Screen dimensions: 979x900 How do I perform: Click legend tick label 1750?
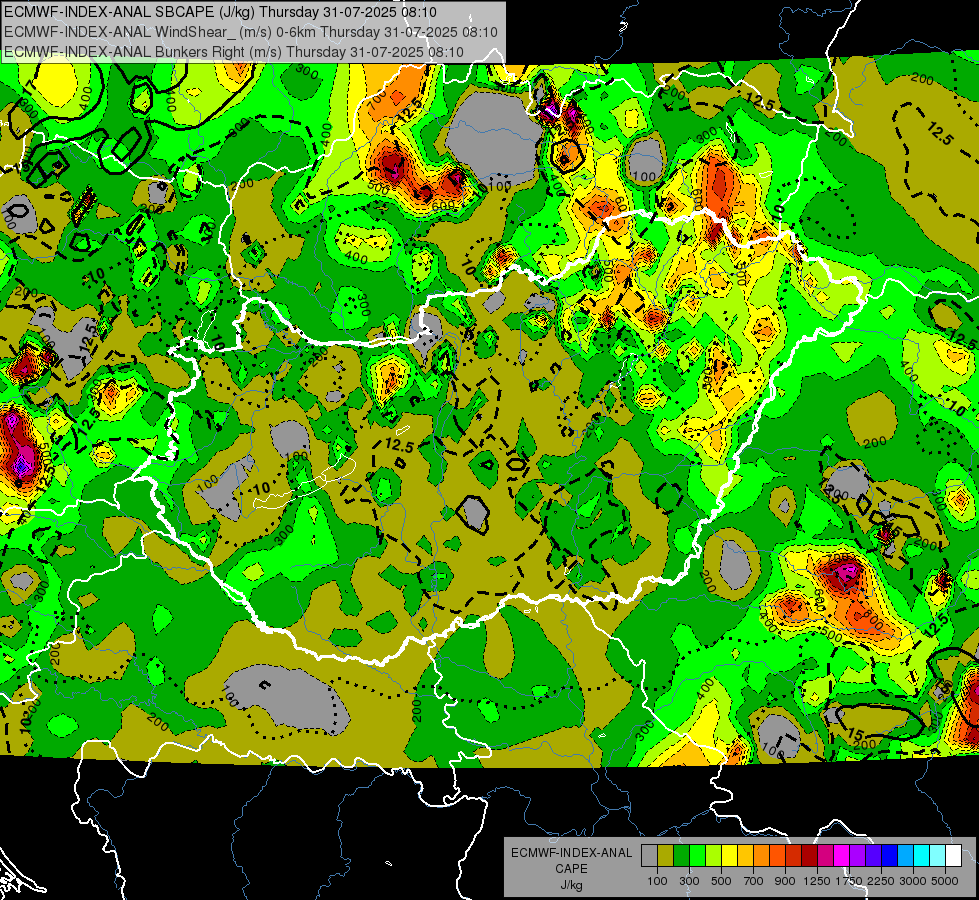[849, 881]
